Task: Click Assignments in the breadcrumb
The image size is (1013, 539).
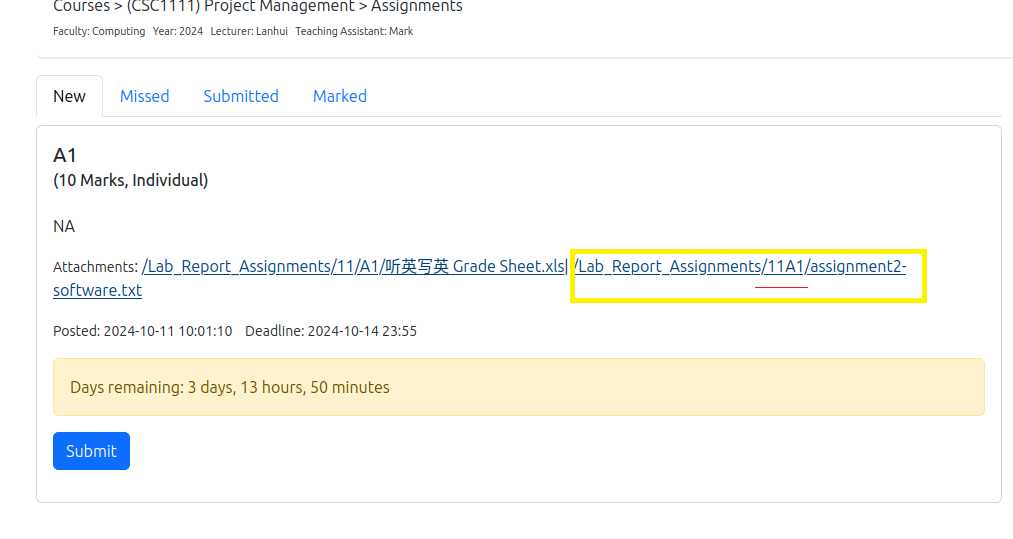Action: [x=416, y=7]
